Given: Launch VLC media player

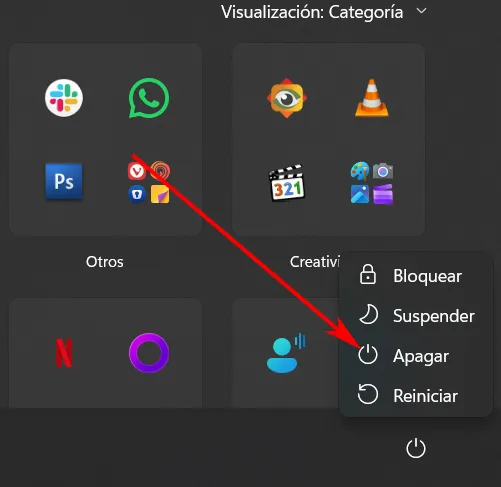Looking at the screenshot, I should click(372, 98).
